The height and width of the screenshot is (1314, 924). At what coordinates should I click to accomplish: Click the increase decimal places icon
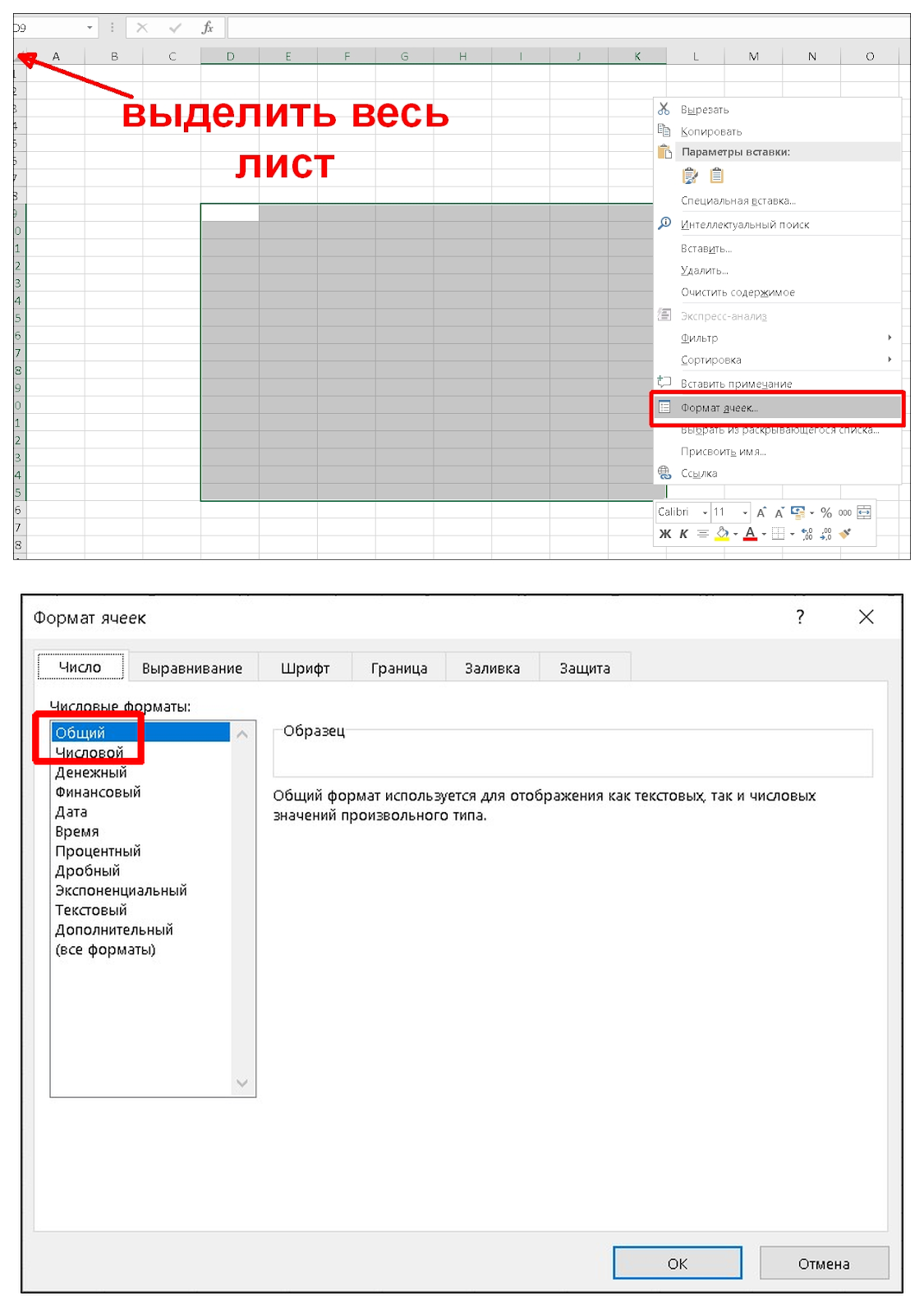[x=807, y=534]
